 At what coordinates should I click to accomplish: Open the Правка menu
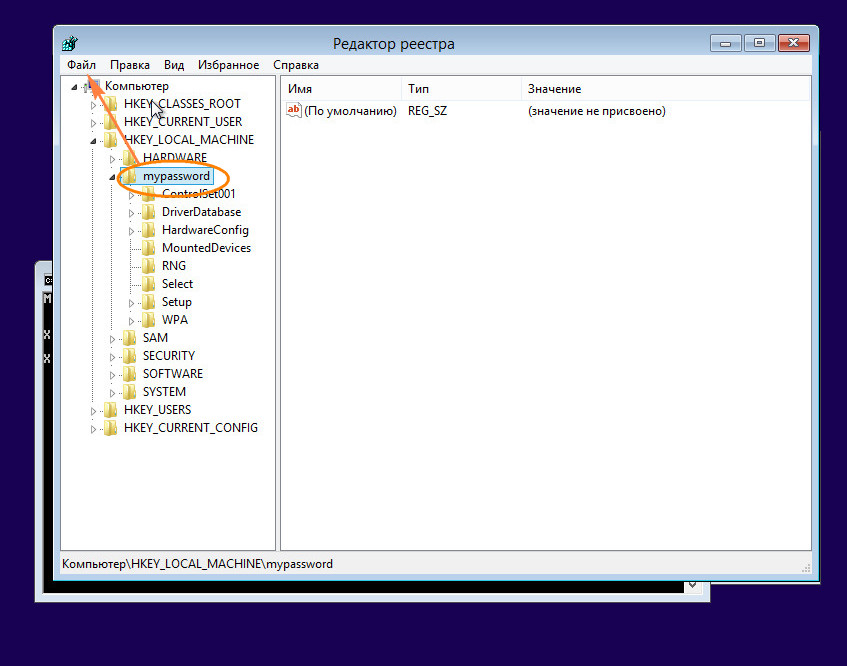tap(130, 65)
